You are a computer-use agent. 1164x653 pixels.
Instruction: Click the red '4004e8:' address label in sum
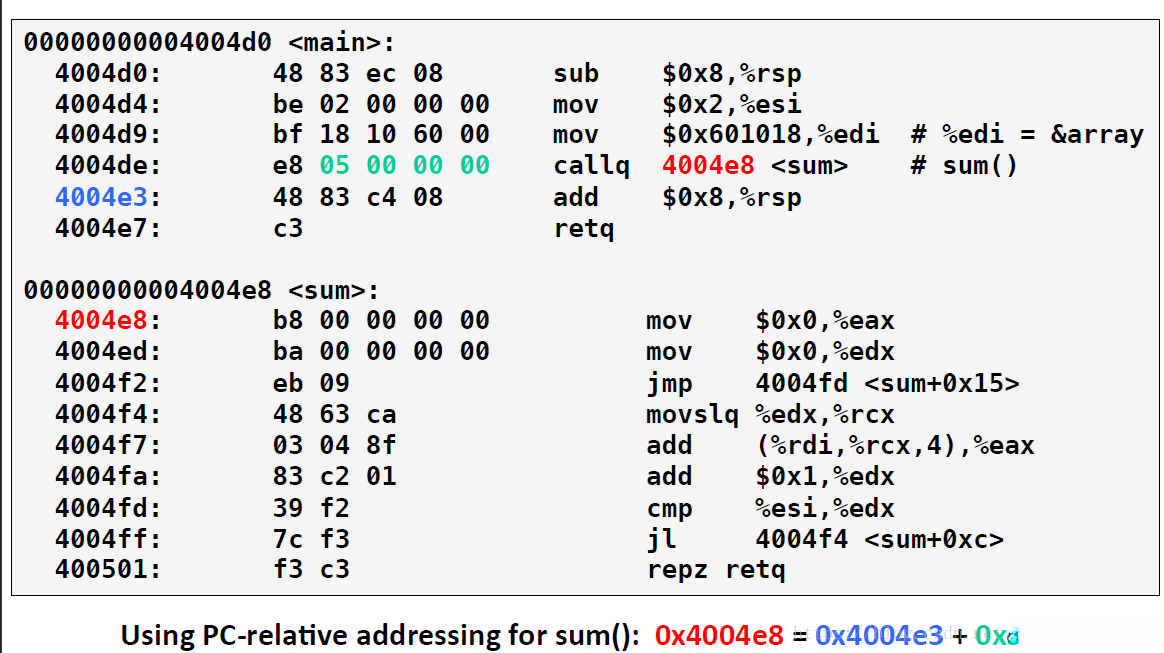(x=108, y=321)
